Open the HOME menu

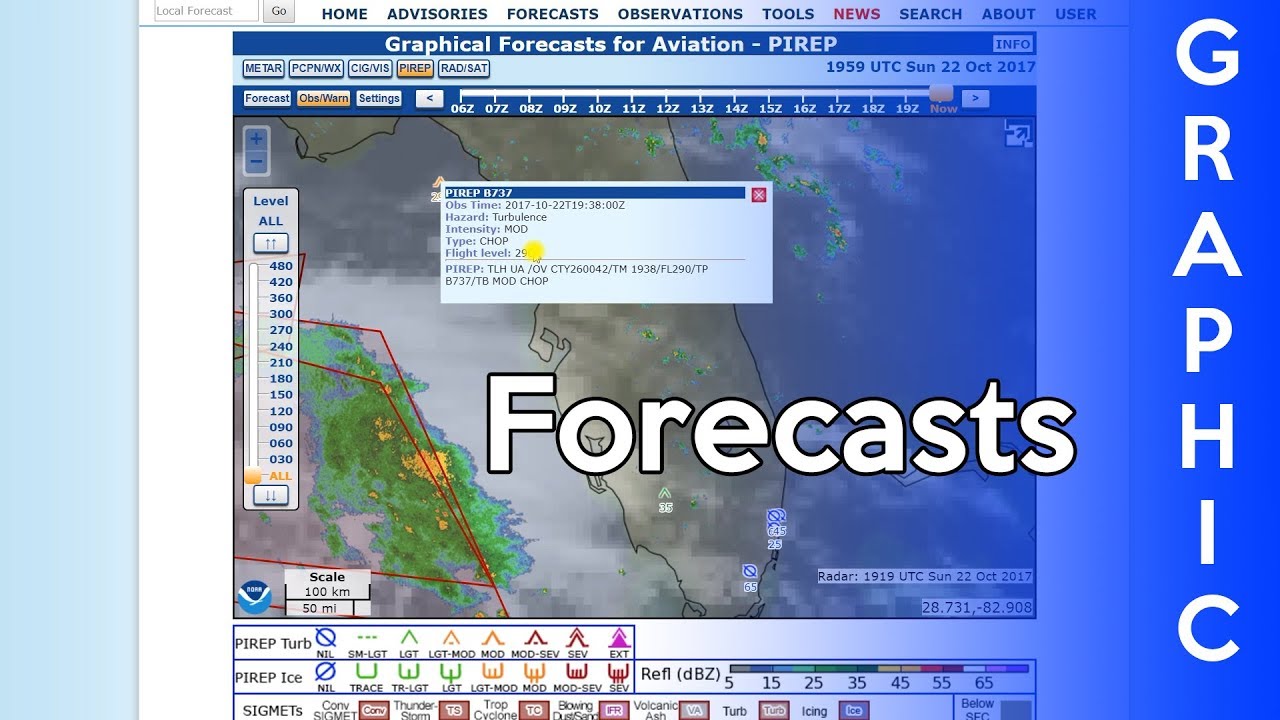pos(345,14)
